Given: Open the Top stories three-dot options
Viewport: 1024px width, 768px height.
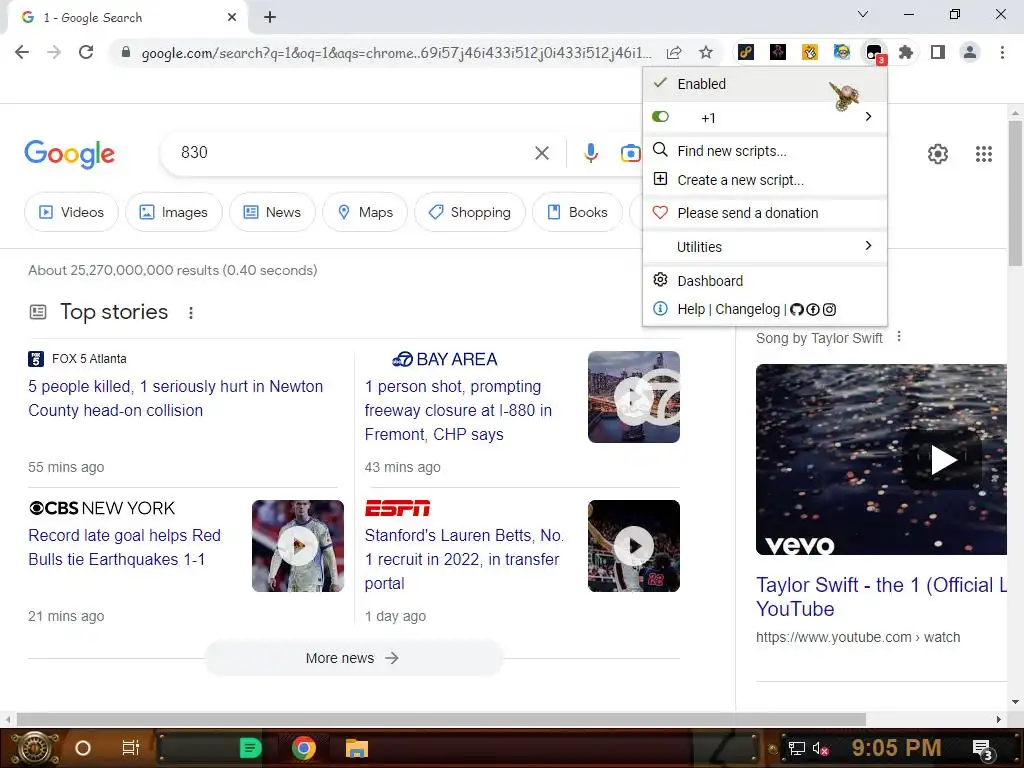Looking at the screenshot, I should click(191, 313).
